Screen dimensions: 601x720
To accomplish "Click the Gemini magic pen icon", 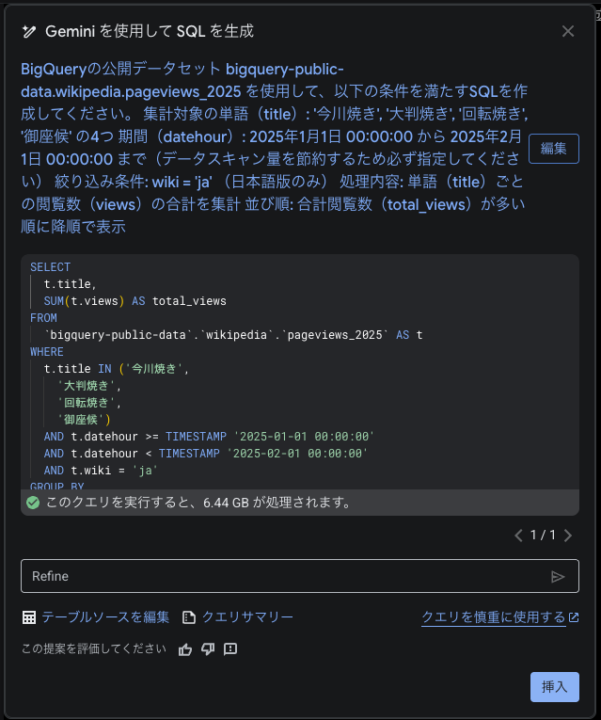I will tap(29, 31).
